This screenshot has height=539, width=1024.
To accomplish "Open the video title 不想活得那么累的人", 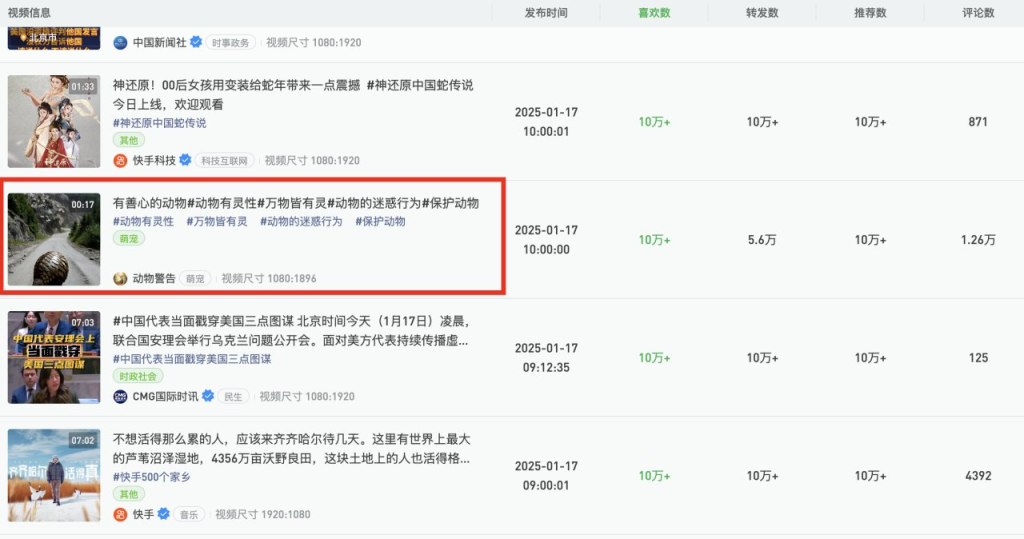I will (291, 449).
